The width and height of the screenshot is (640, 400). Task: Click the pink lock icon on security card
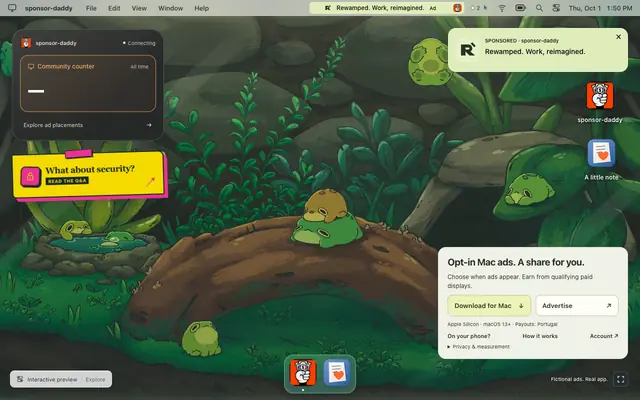30,177
